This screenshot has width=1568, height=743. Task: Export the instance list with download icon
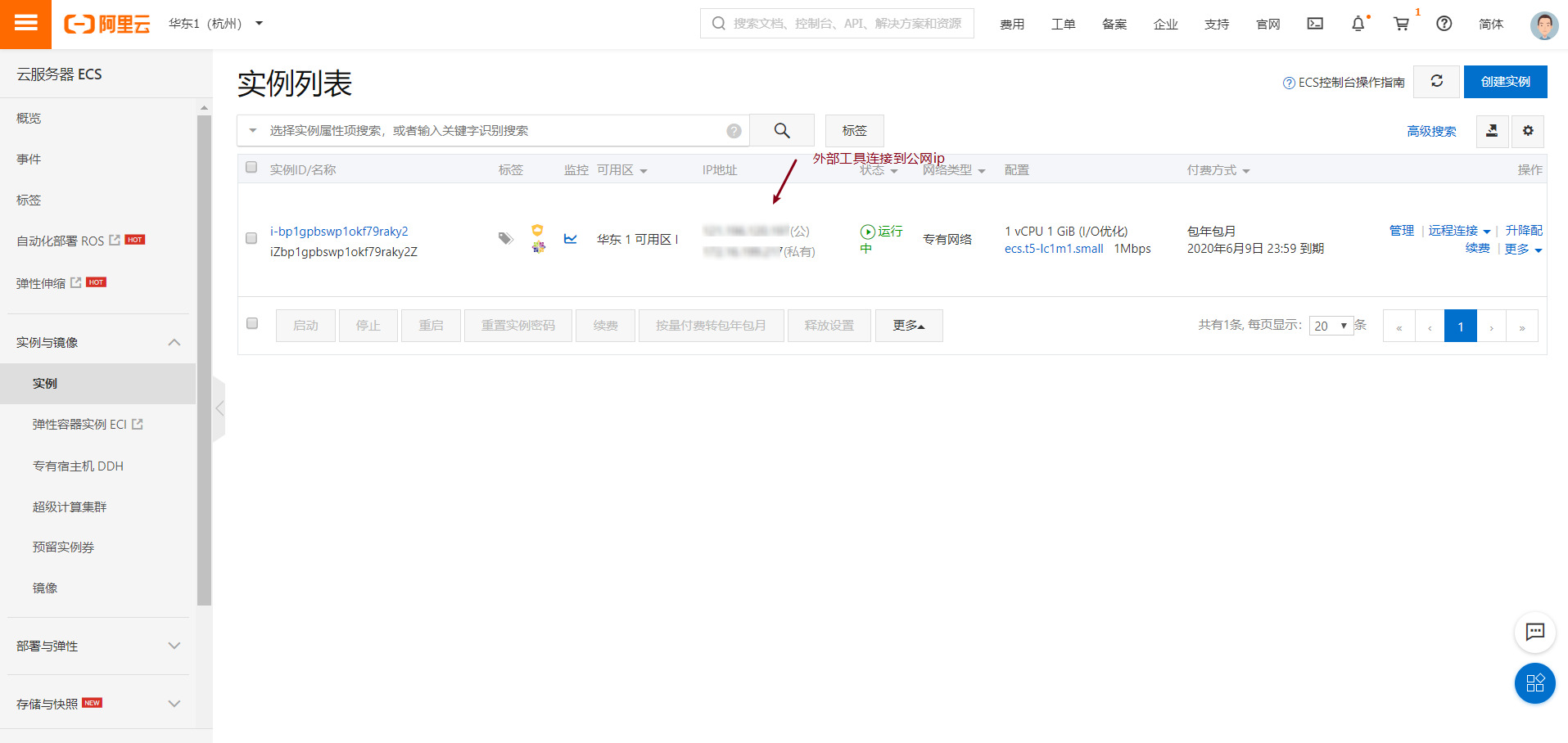pyautogui.click(x=1492, y=131)
